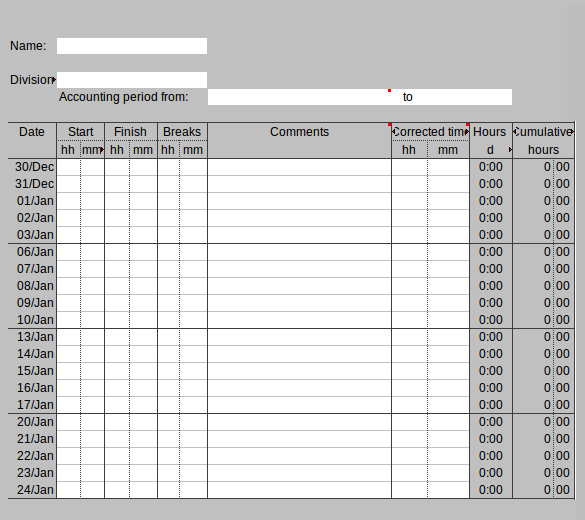Click the Breaks mm cell for 22/Jan
The image size is (585, 520).
pos(193,456)
